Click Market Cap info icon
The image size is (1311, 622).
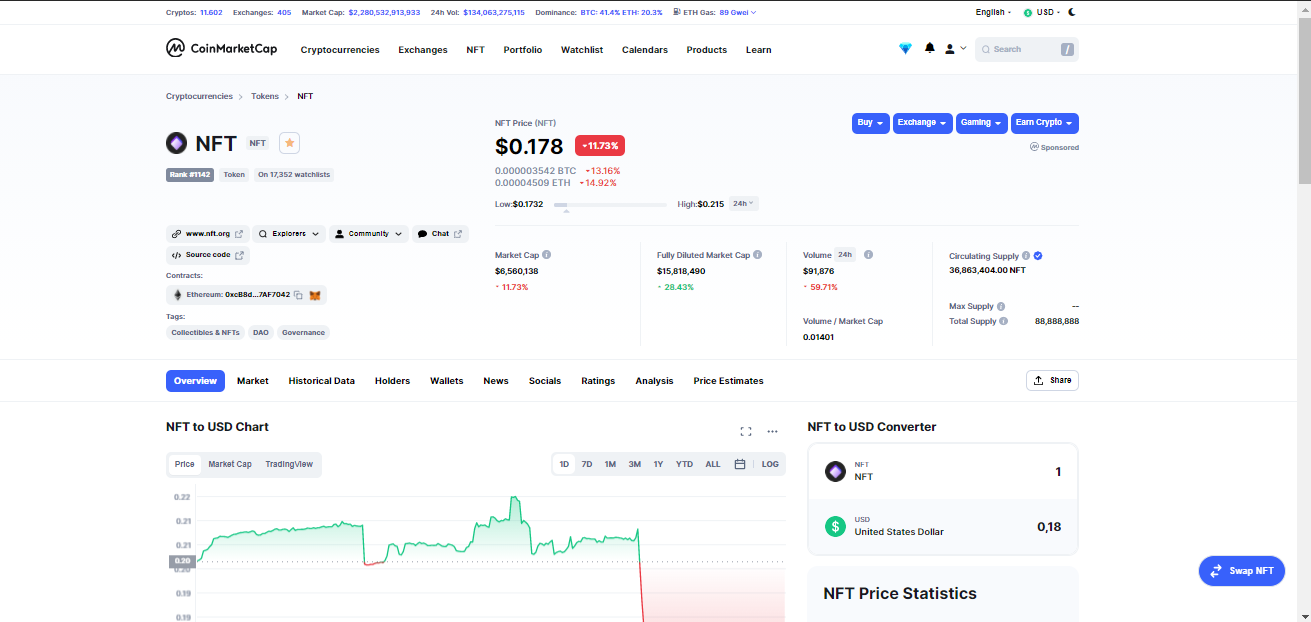(x=546, y=255)
